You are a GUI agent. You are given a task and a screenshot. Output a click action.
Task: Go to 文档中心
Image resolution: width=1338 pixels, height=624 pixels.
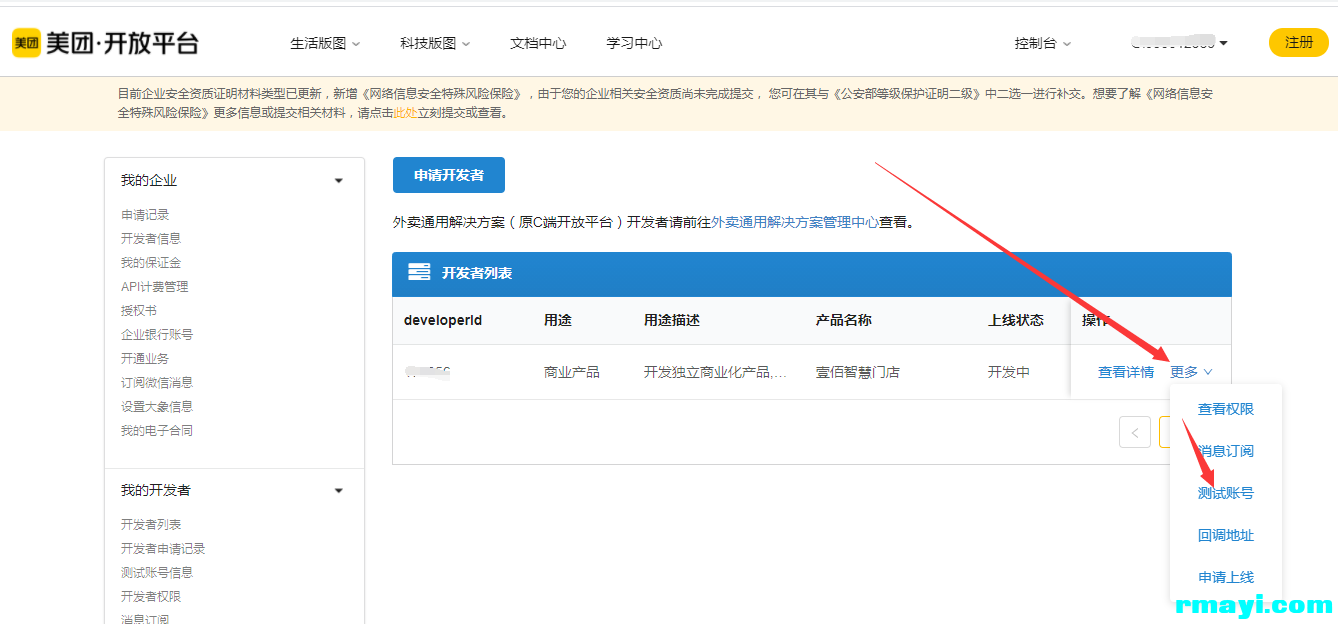pyautogui.click(x=538, y=43)
